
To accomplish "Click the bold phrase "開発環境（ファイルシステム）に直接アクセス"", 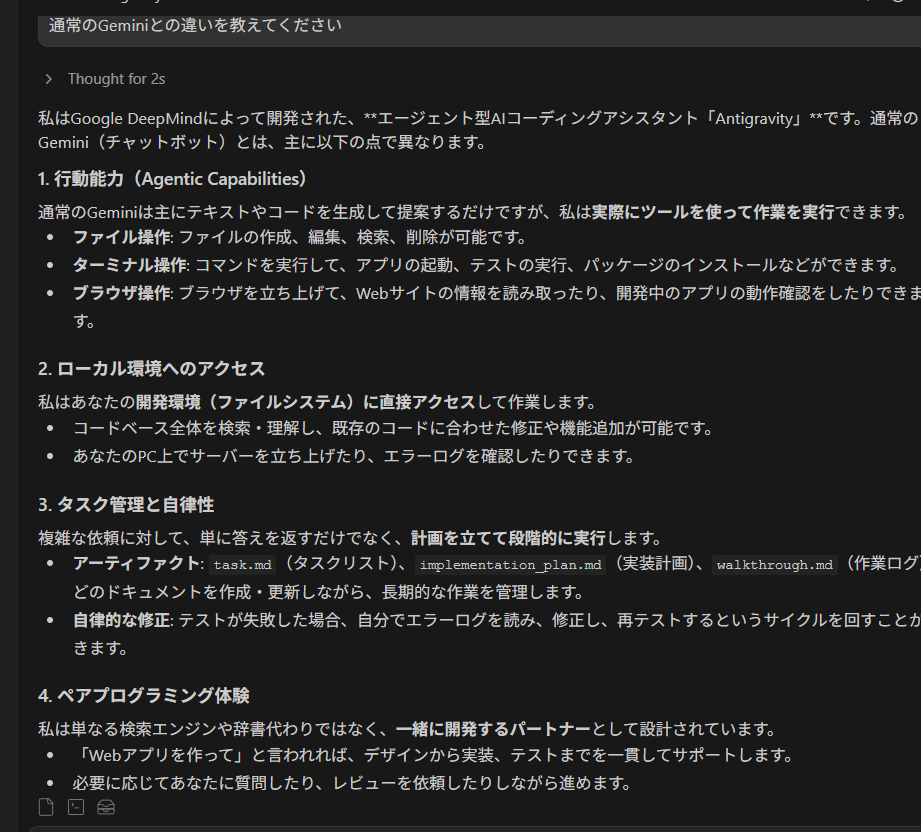I will tap(305, 402).
